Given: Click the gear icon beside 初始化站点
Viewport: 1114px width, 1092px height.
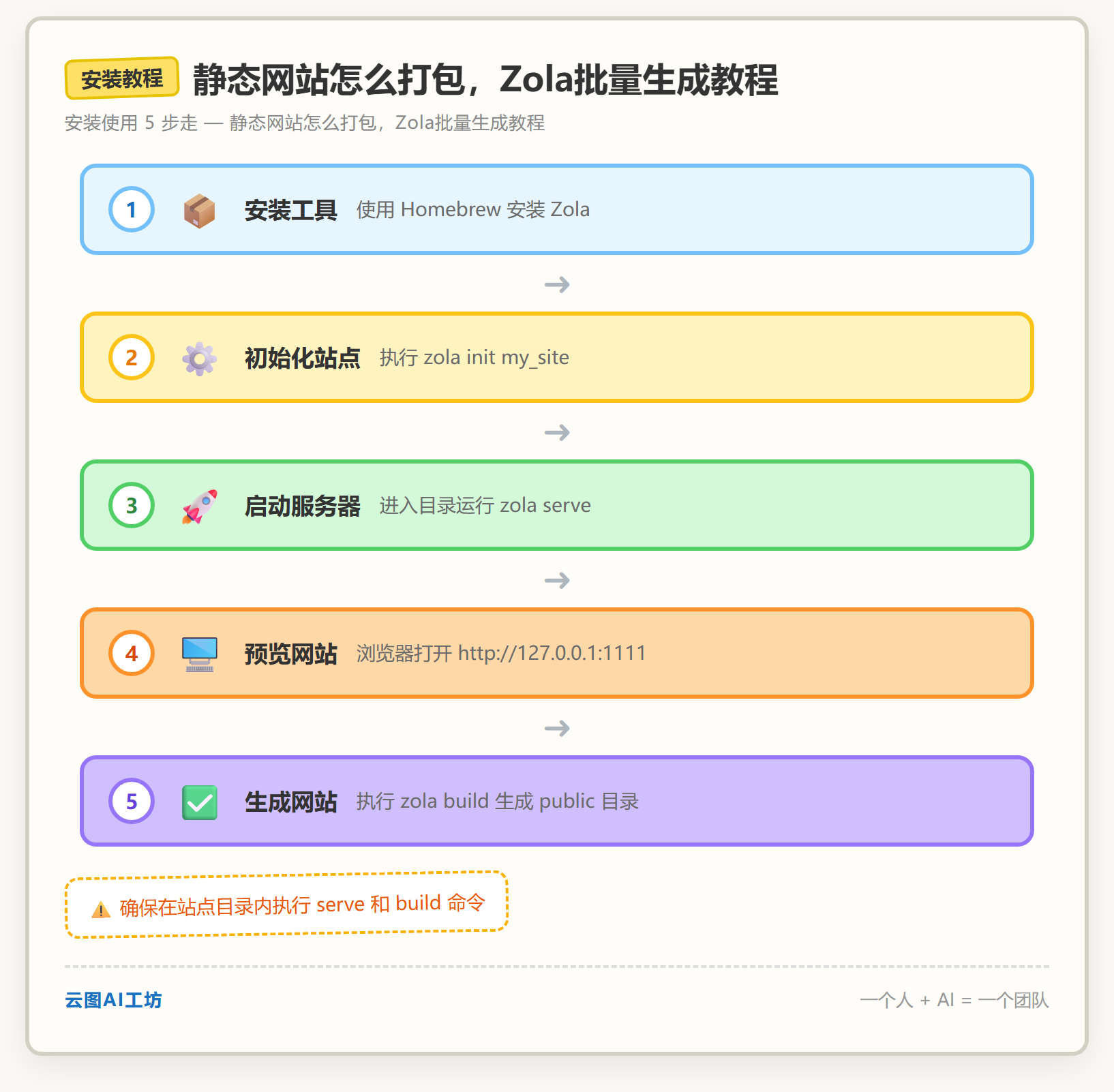Looking at the screenshot, I should tap(199, 358).
